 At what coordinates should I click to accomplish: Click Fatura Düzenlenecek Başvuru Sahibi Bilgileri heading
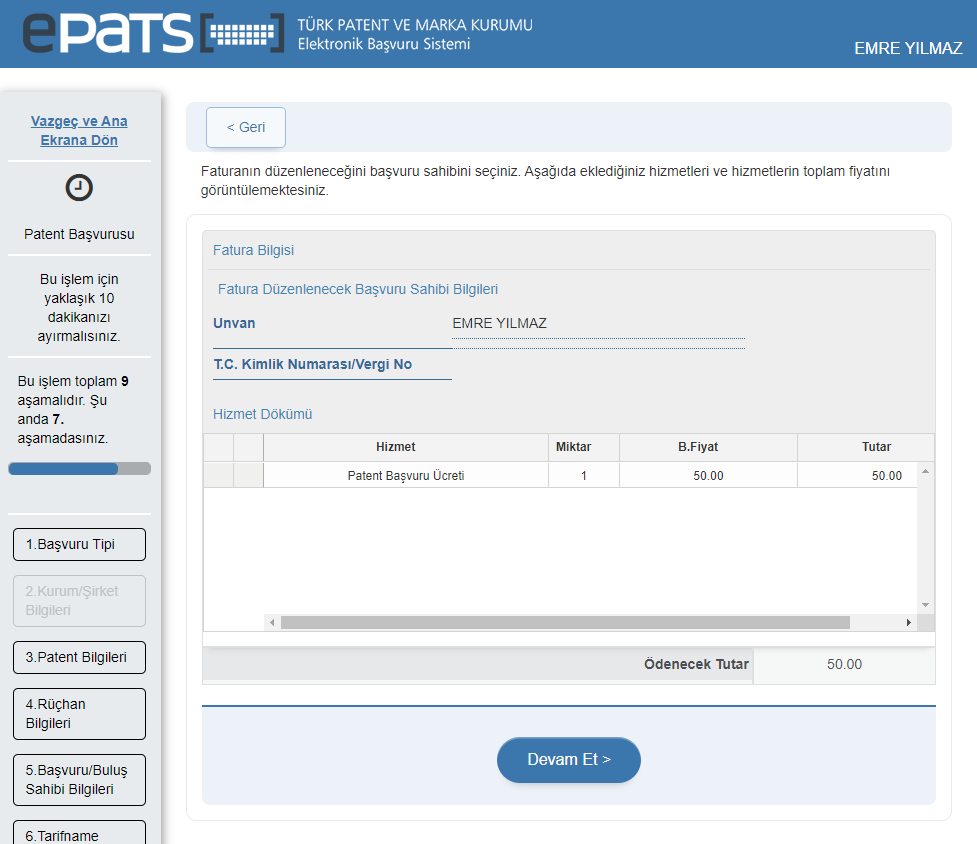click(x=358, y=290)
